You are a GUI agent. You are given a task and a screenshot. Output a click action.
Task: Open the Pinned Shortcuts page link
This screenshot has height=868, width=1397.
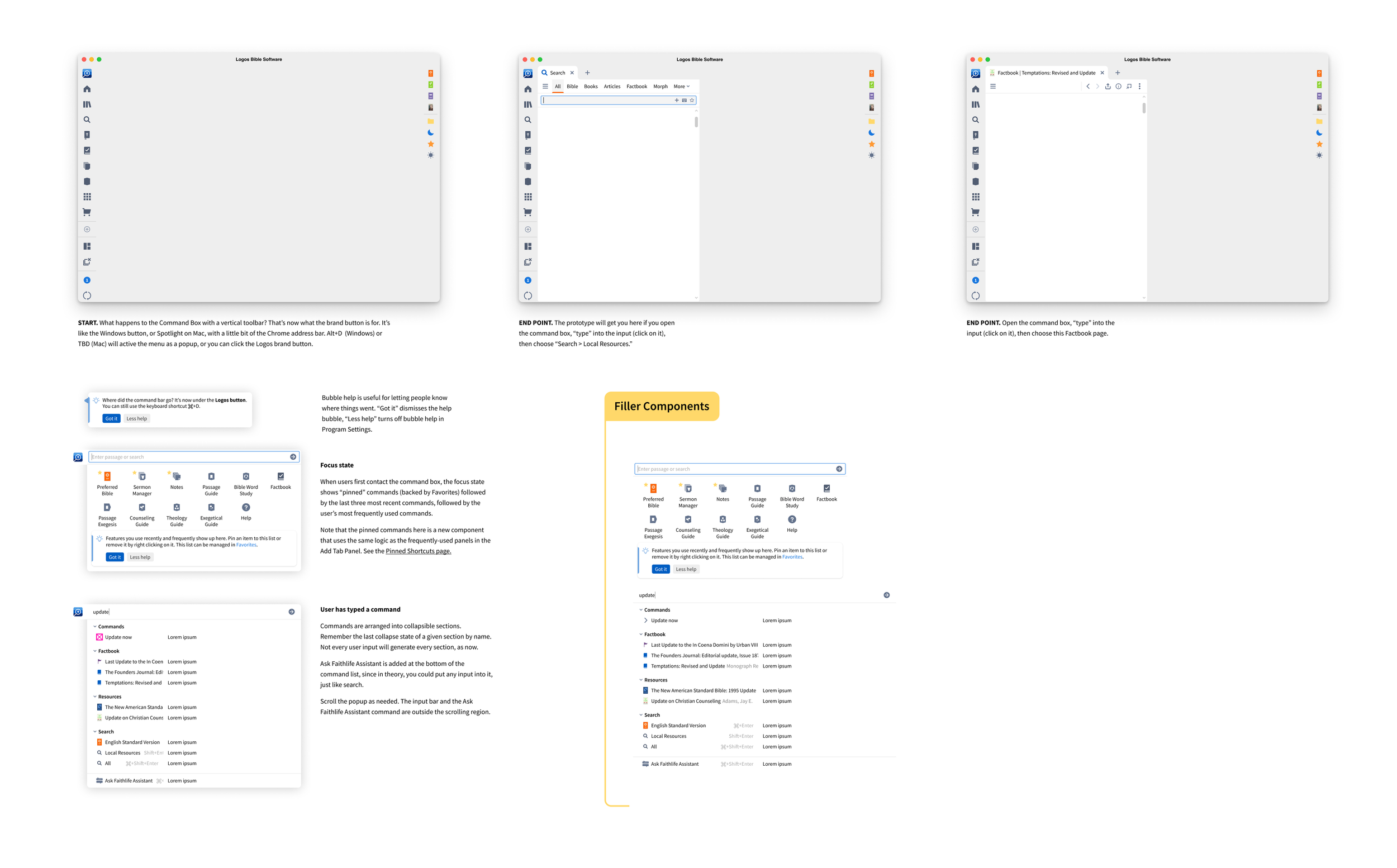(418, 551)
